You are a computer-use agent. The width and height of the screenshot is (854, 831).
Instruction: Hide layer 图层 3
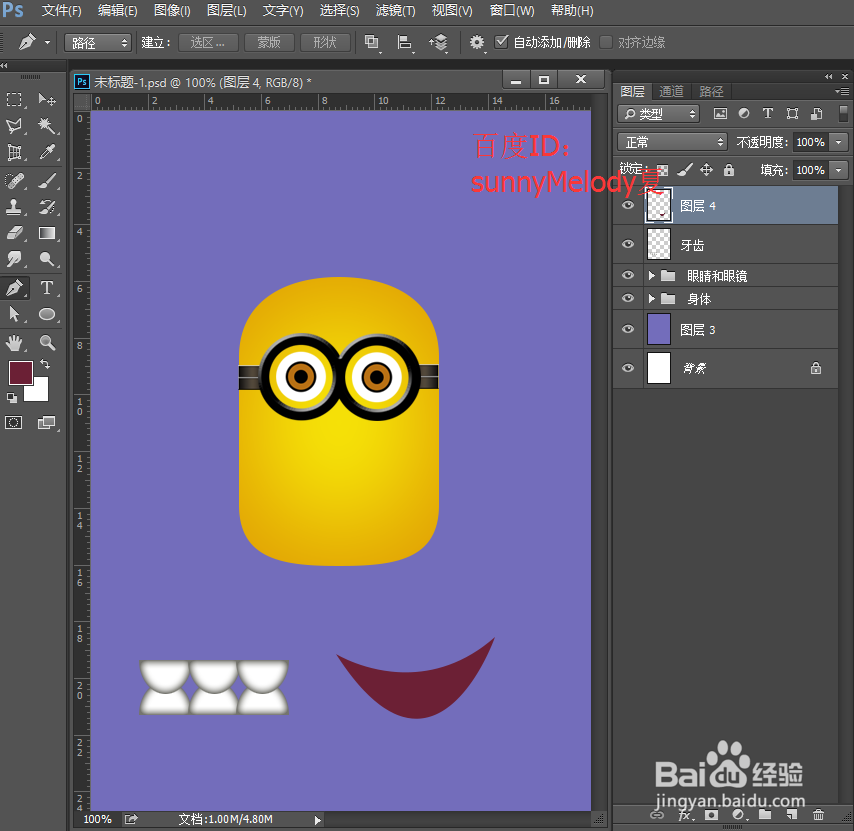pyautogui.click(x=628, y=329)
